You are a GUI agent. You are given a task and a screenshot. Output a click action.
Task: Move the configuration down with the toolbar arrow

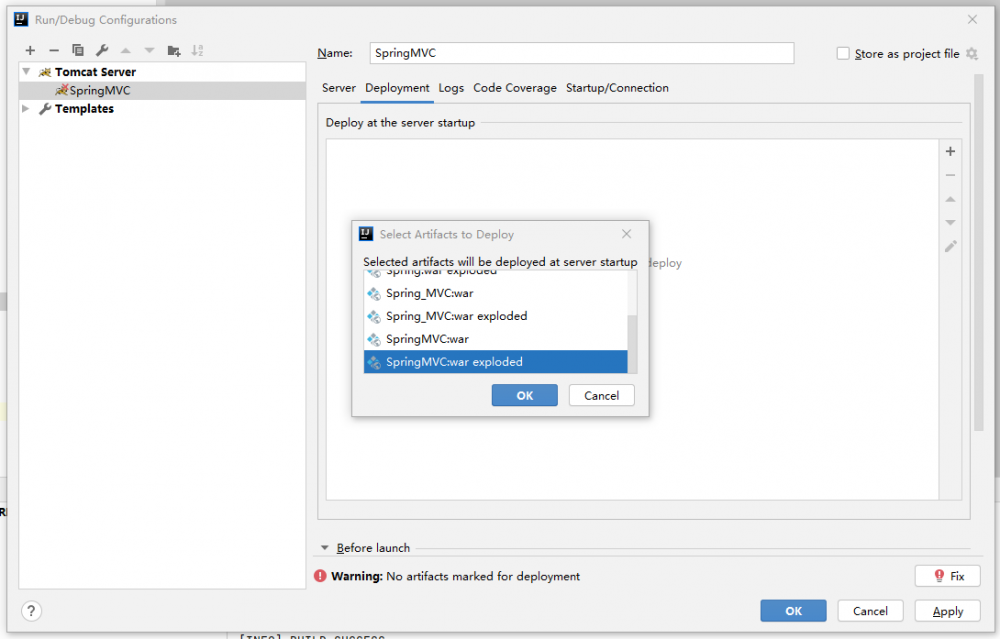pos(149,50)
